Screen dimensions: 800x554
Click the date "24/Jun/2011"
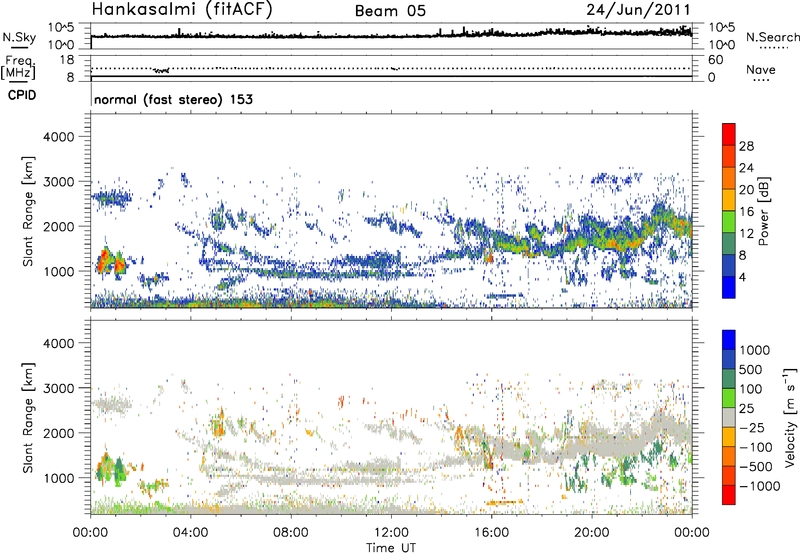click(x=638, y=10)
